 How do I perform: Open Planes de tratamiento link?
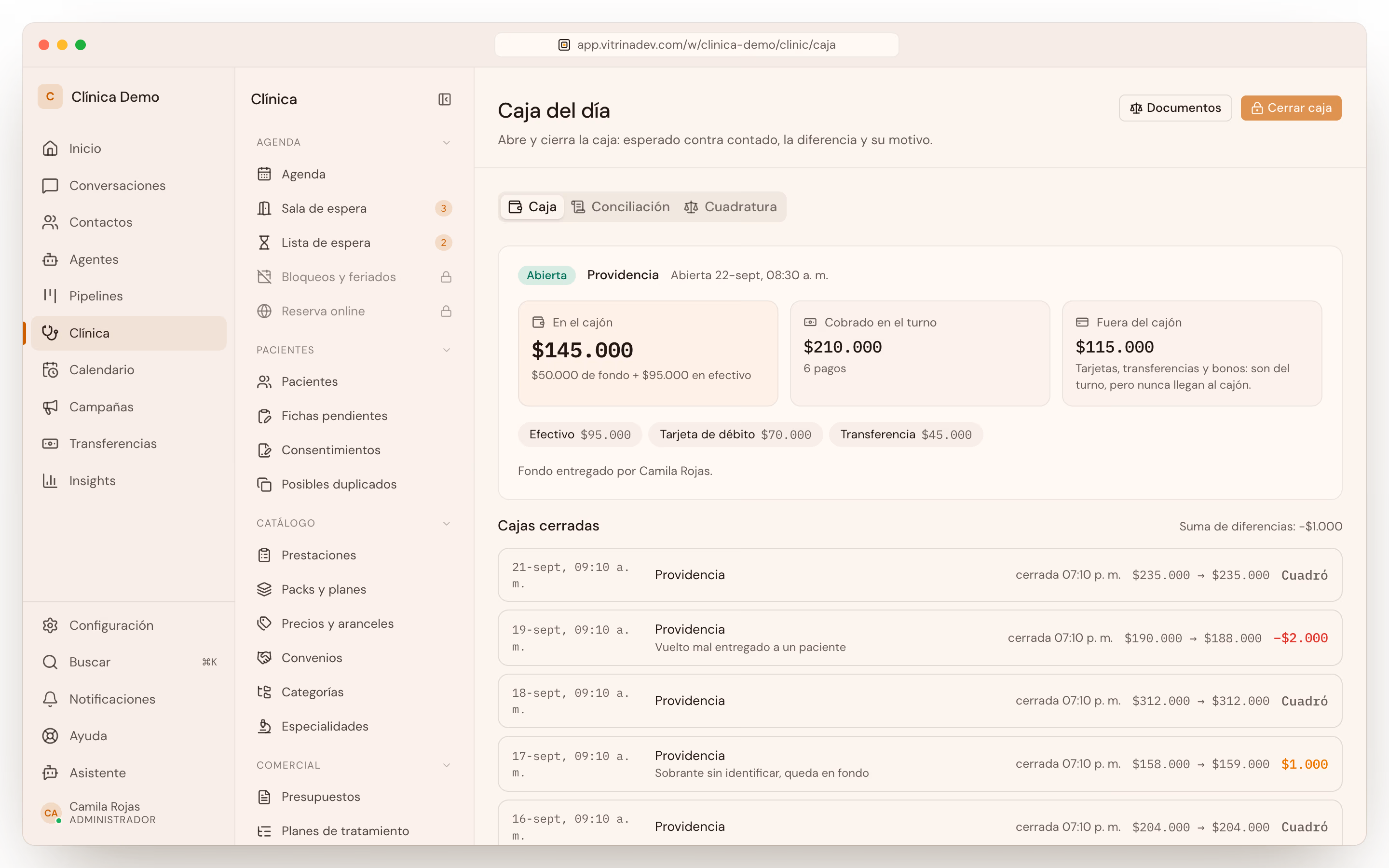(354, 831)
